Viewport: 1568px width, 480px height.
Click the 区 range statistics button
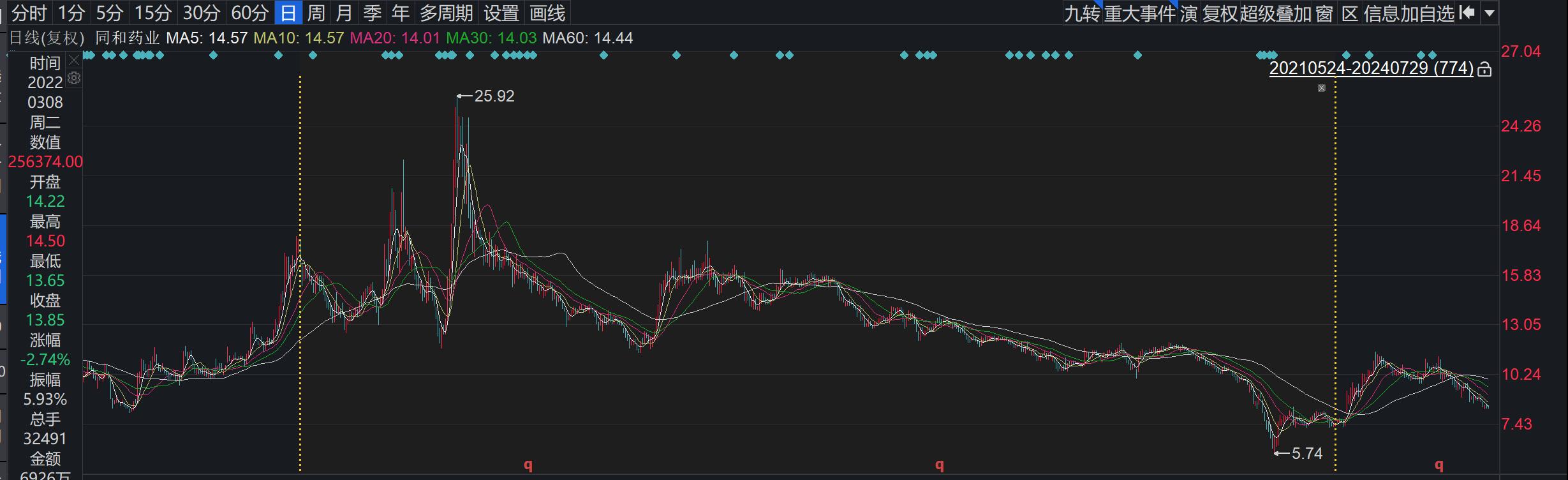pyautogui.click(x=1349, y=13)
